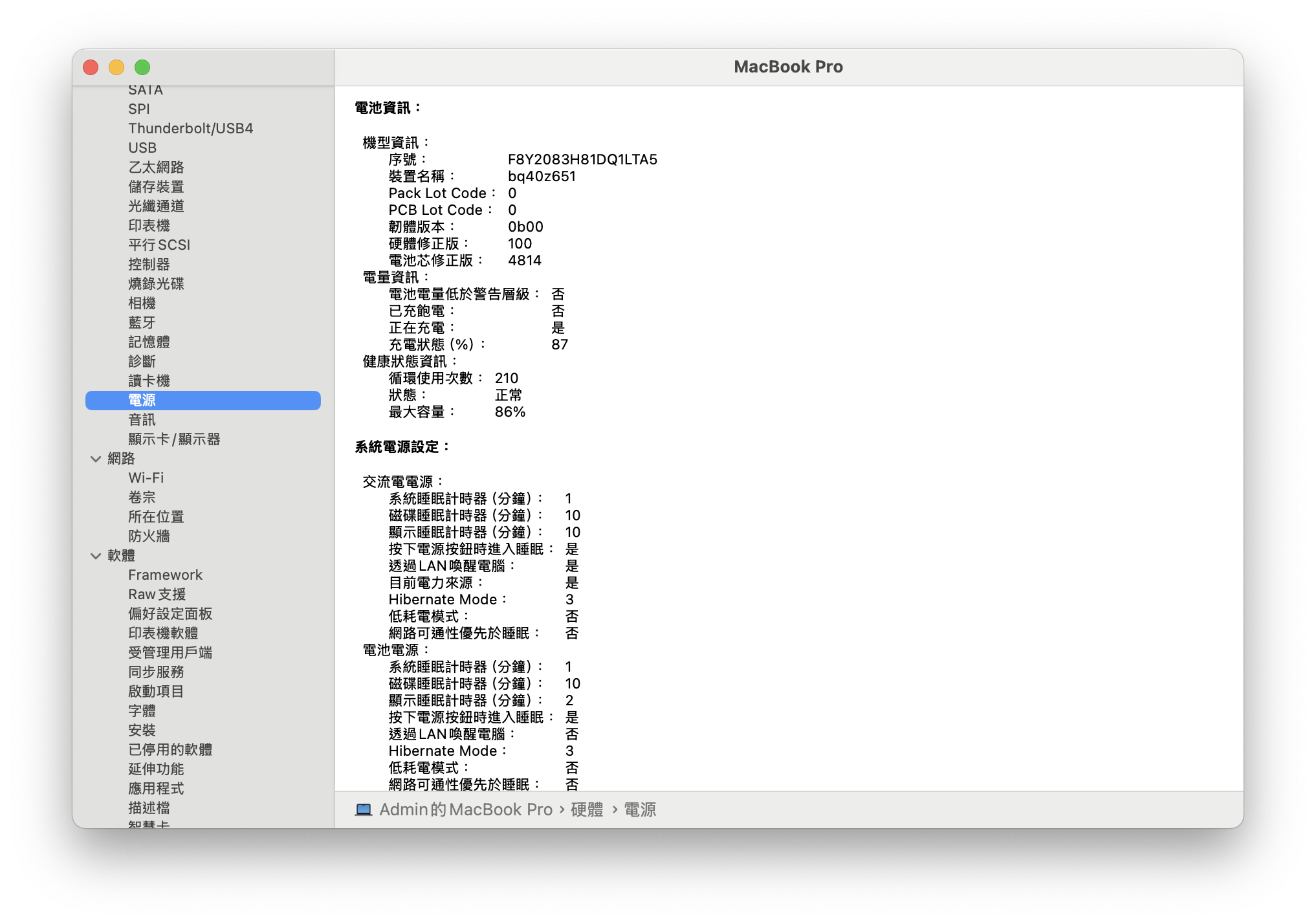Select 藍牙 in the sidebar
This screenshot has width=1316, height=924.
coord(142,322)
